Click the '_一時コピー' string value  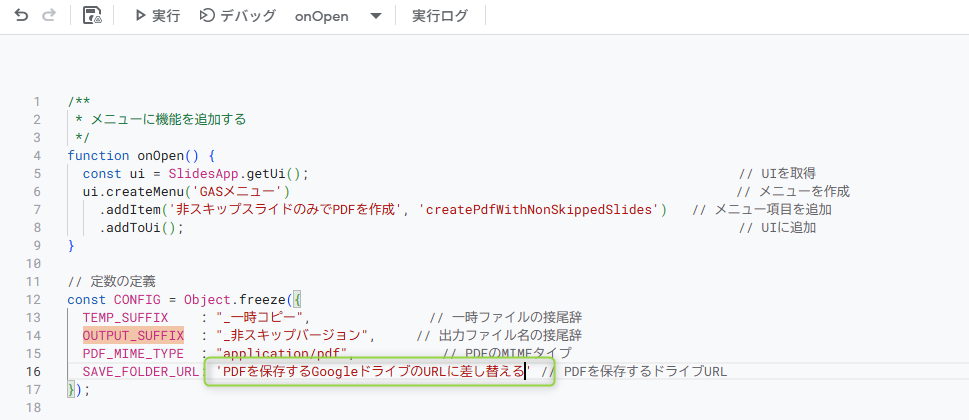tap(260, 317)
